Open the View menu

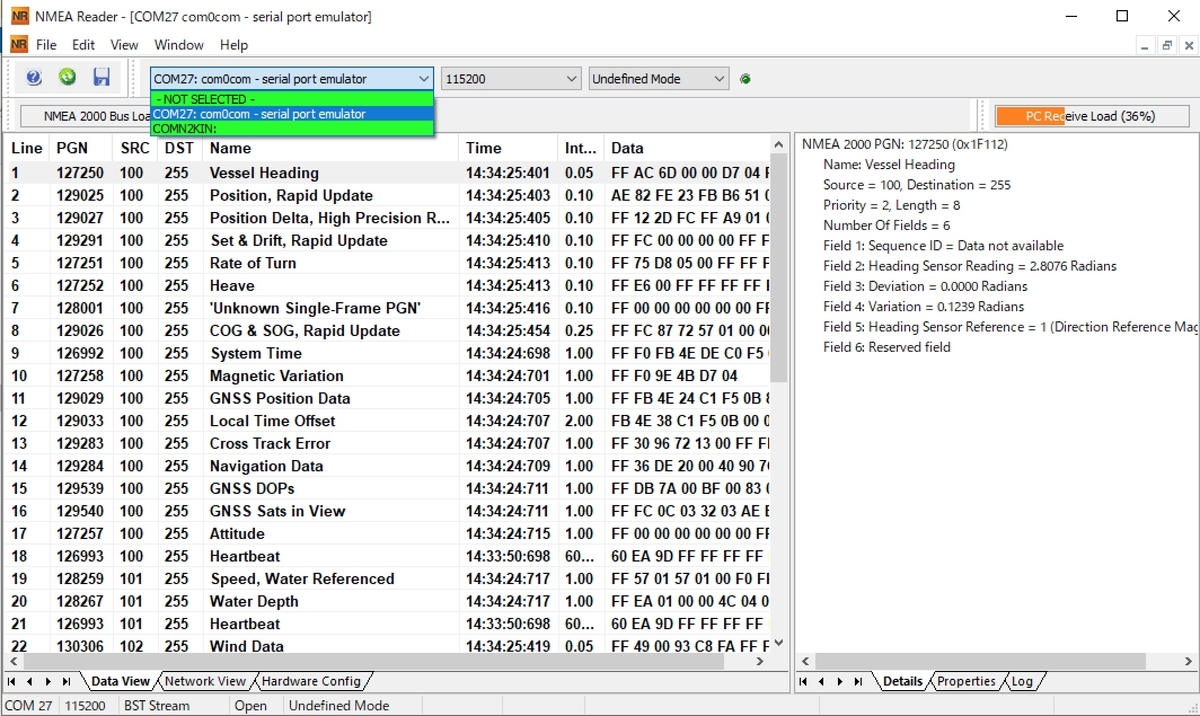tap(124, 45)
